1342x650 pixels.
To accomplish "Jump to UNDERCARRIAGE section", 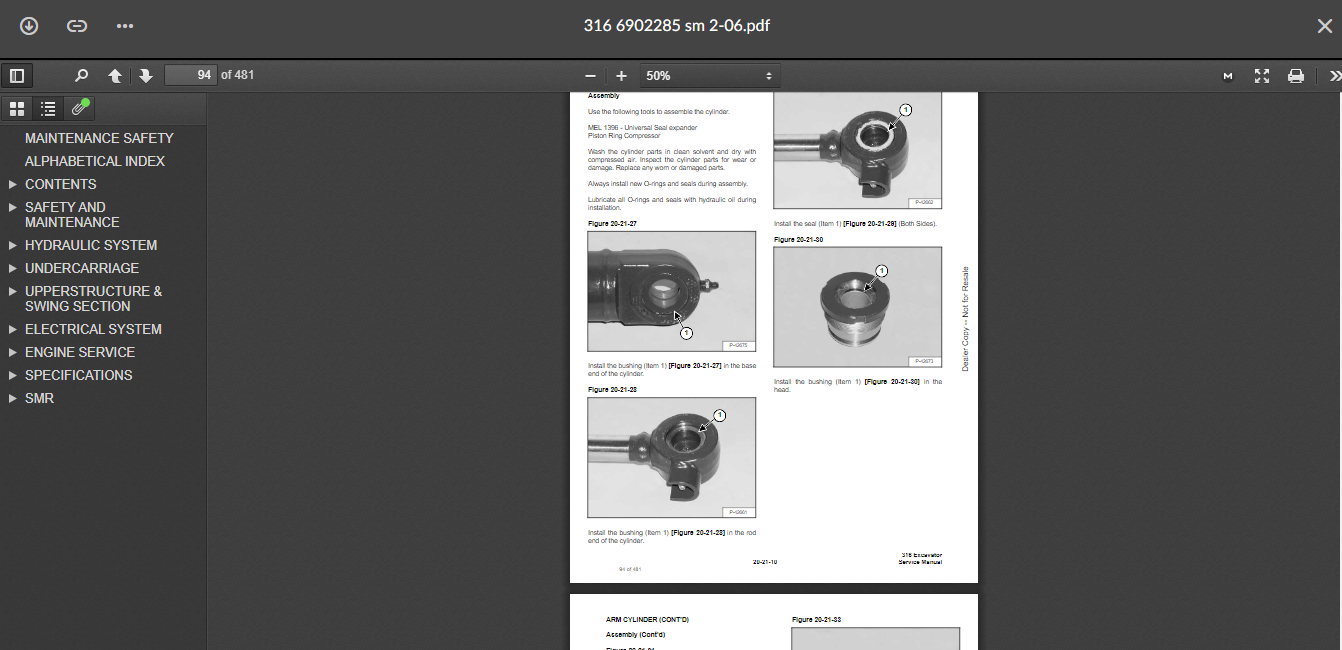I will click(x=82, y=268).
